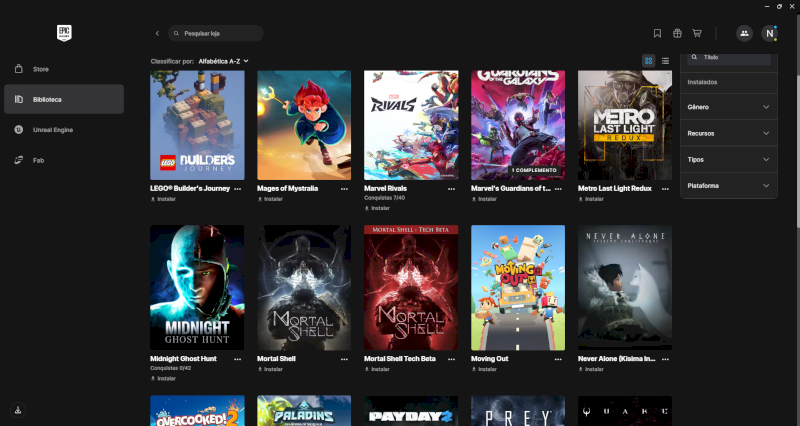Open options menu for Marvel's Guardians
Screen dimensions: 800x426
click(558, 189)
